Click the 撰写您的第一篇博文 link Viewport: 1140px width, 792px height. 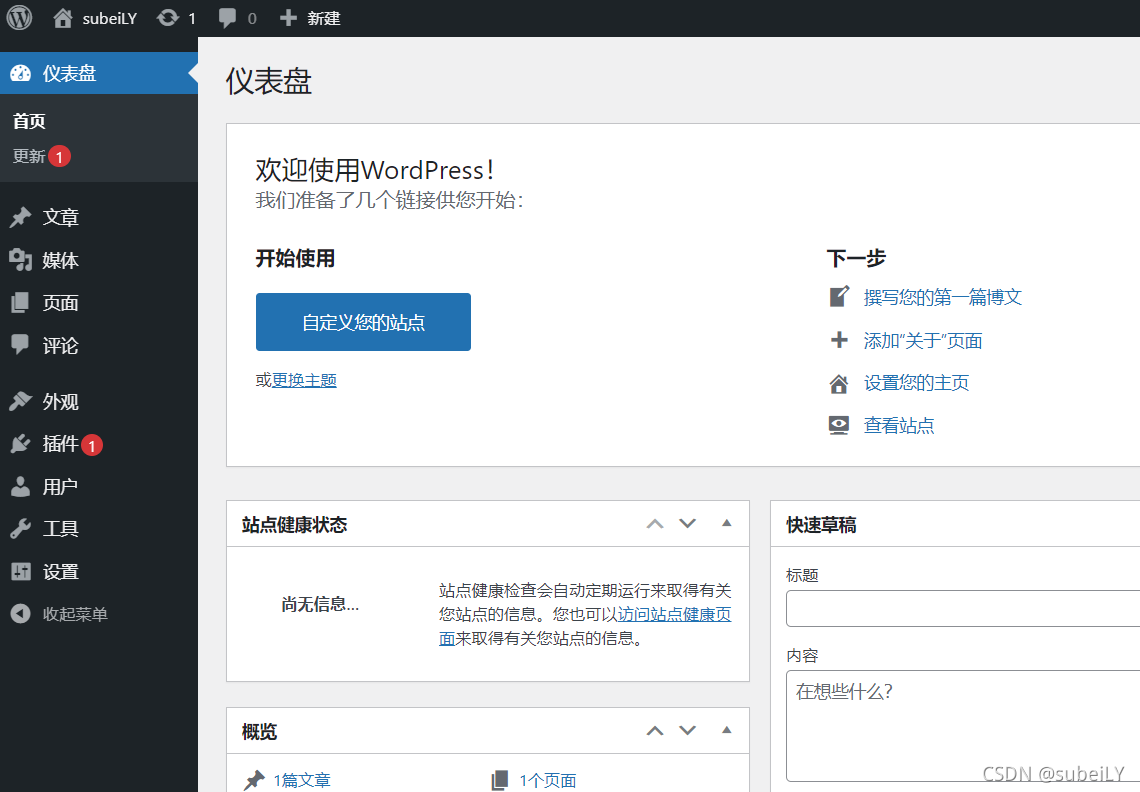942,296
